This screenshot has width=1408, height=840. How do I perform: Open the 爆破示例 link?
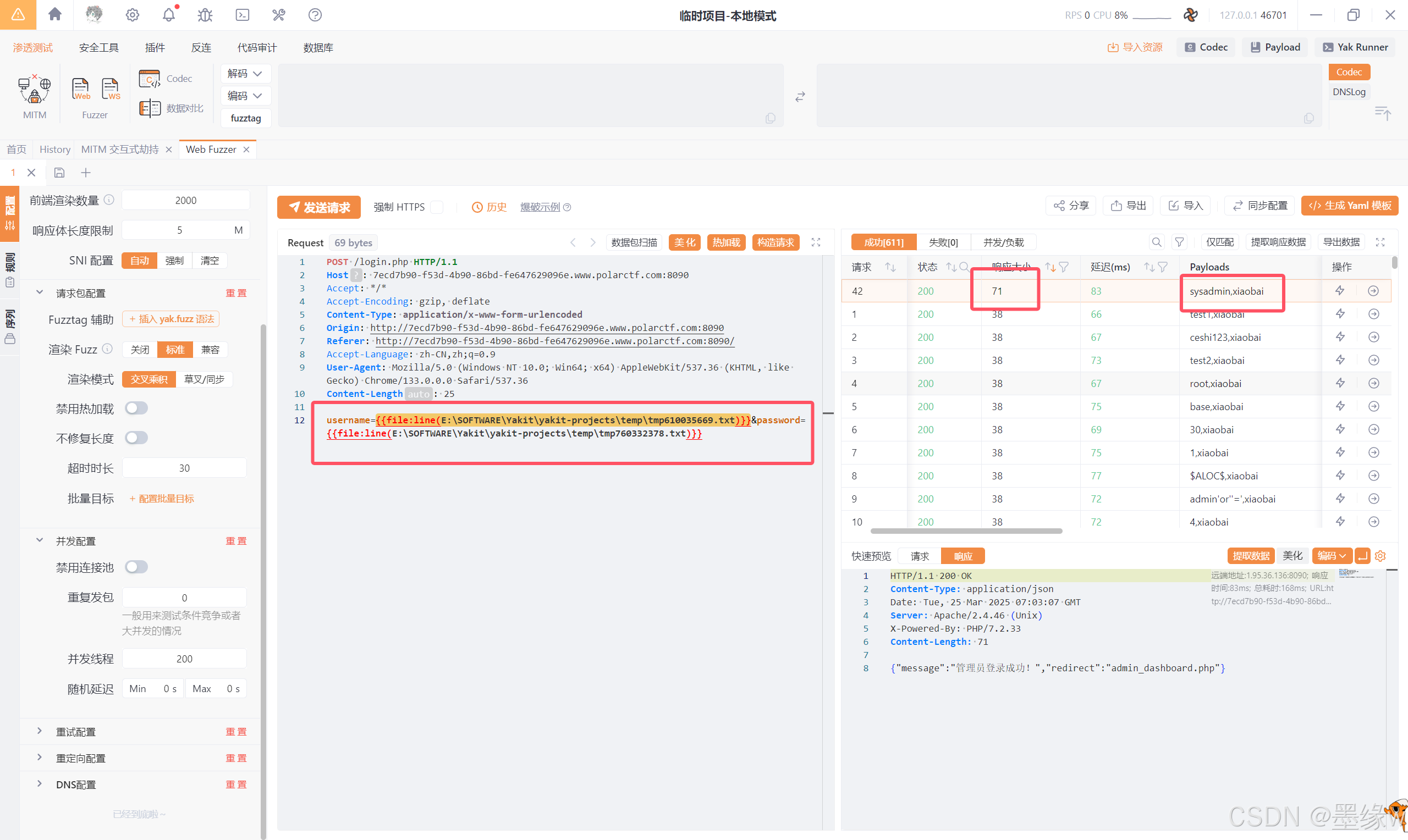click(x=540, y=207)
